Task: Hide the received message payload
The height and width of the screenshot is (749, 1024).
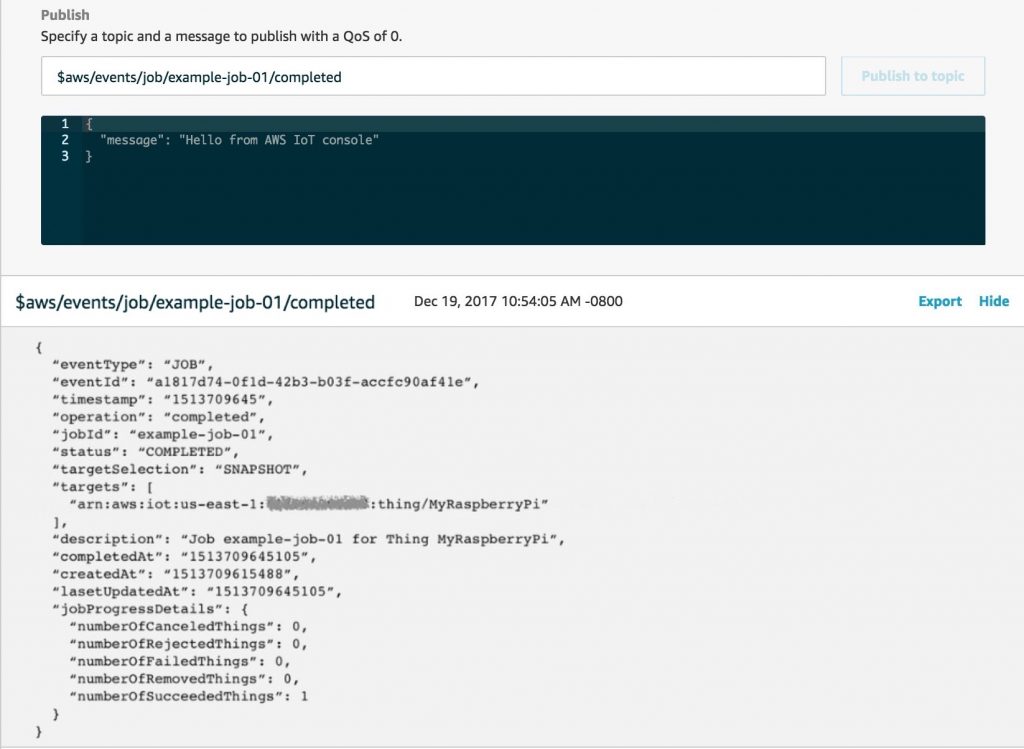Action: 993,301
